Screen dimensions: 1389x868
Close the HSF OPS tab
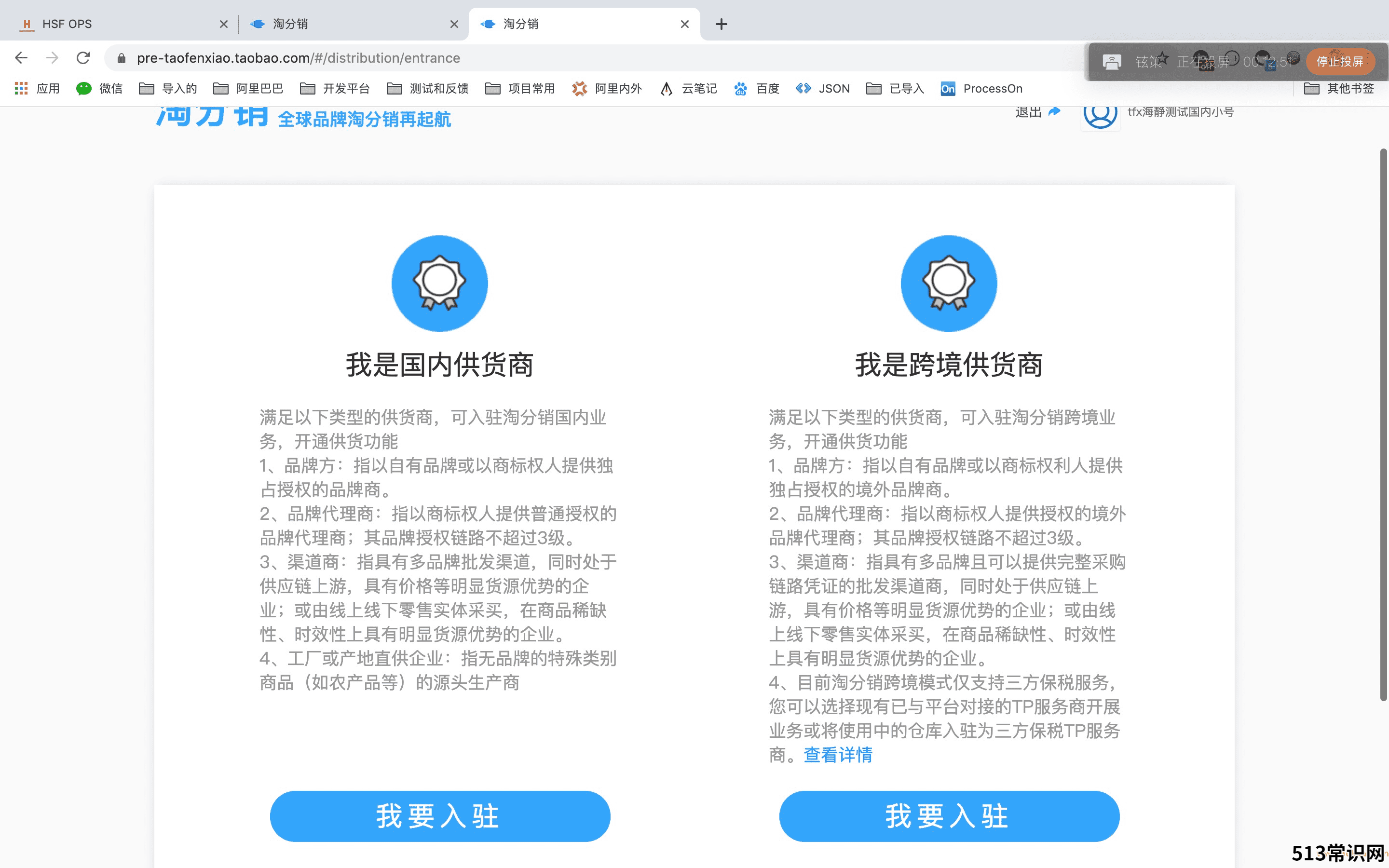click(x=224, y=24)
